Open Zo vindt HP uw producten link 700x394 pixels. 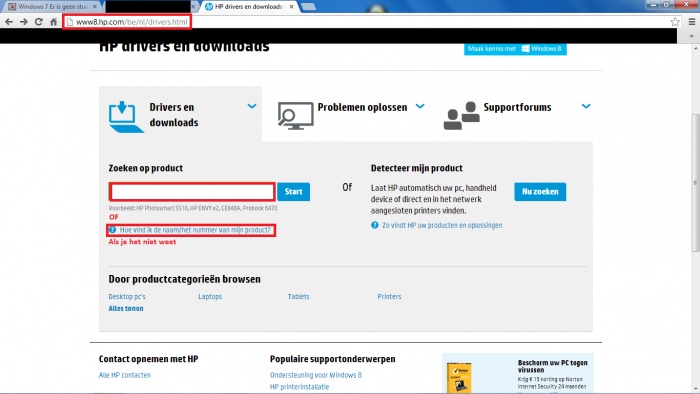tap(442, 225)
